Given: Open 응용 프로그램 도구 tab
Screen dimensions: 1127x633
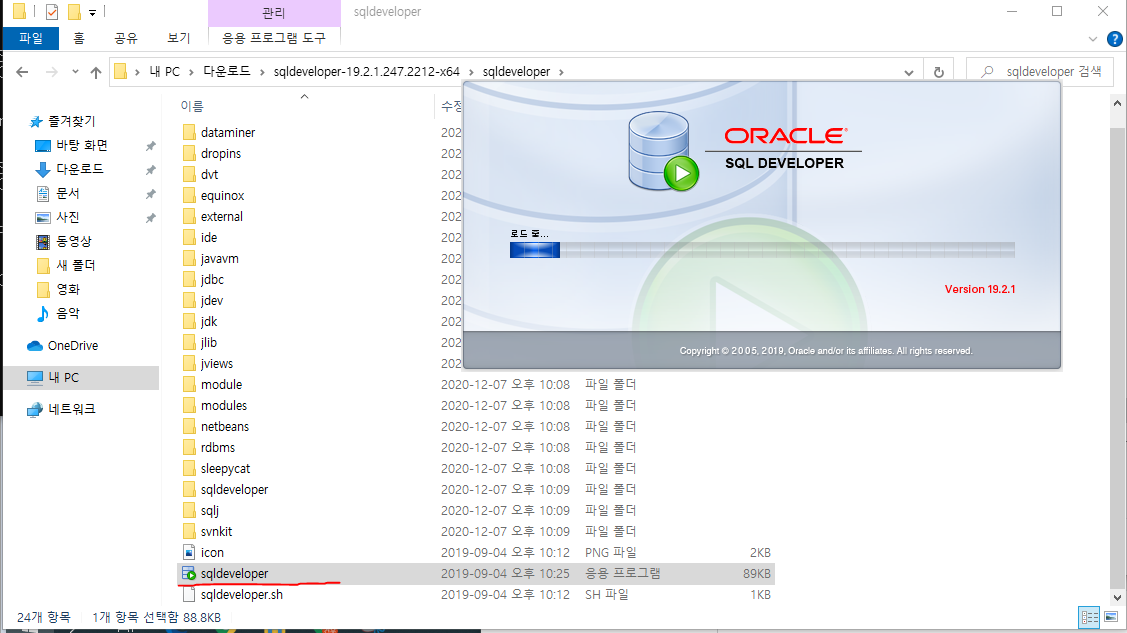Looking at the screenshot, I should pyautogui.click(x=274, y=38).
